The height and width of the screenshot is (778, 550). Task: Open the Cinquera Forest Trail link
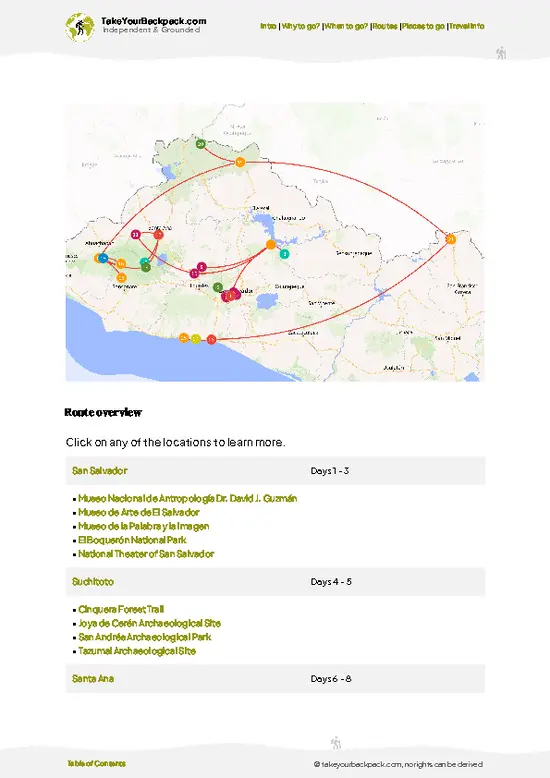coord(121,609)
